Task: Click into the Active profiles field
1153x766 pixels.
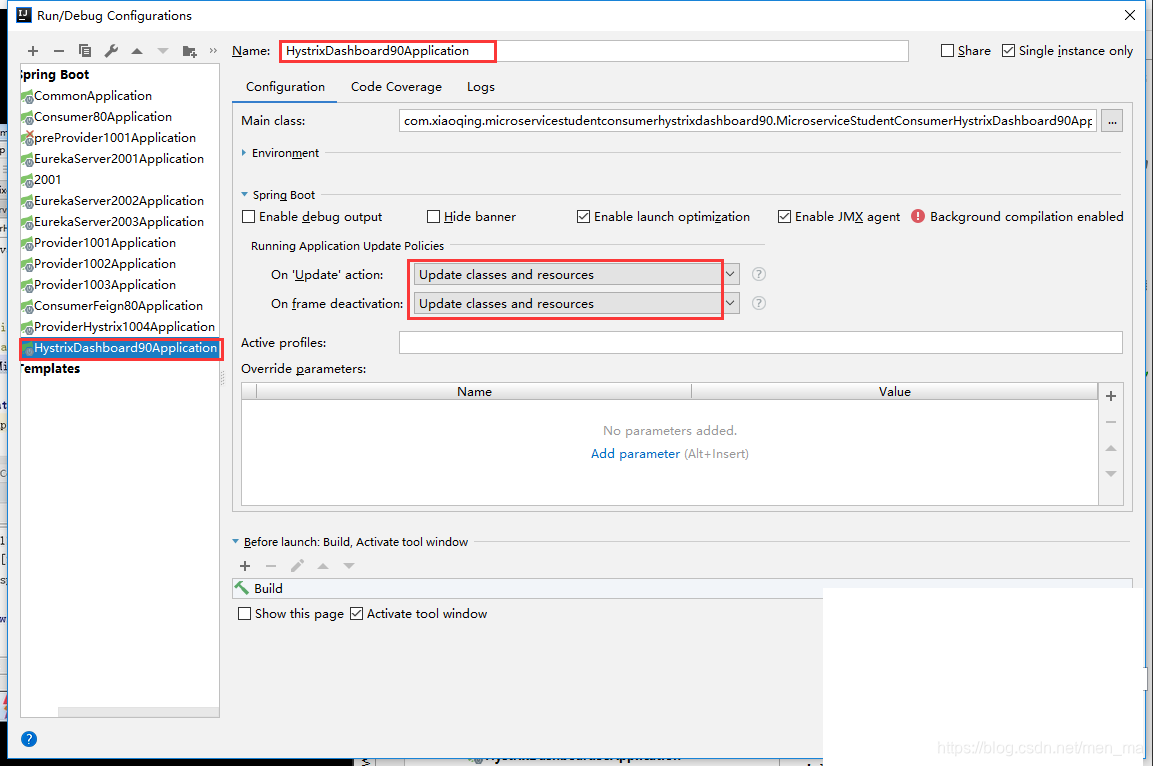Action: (760, 343)
